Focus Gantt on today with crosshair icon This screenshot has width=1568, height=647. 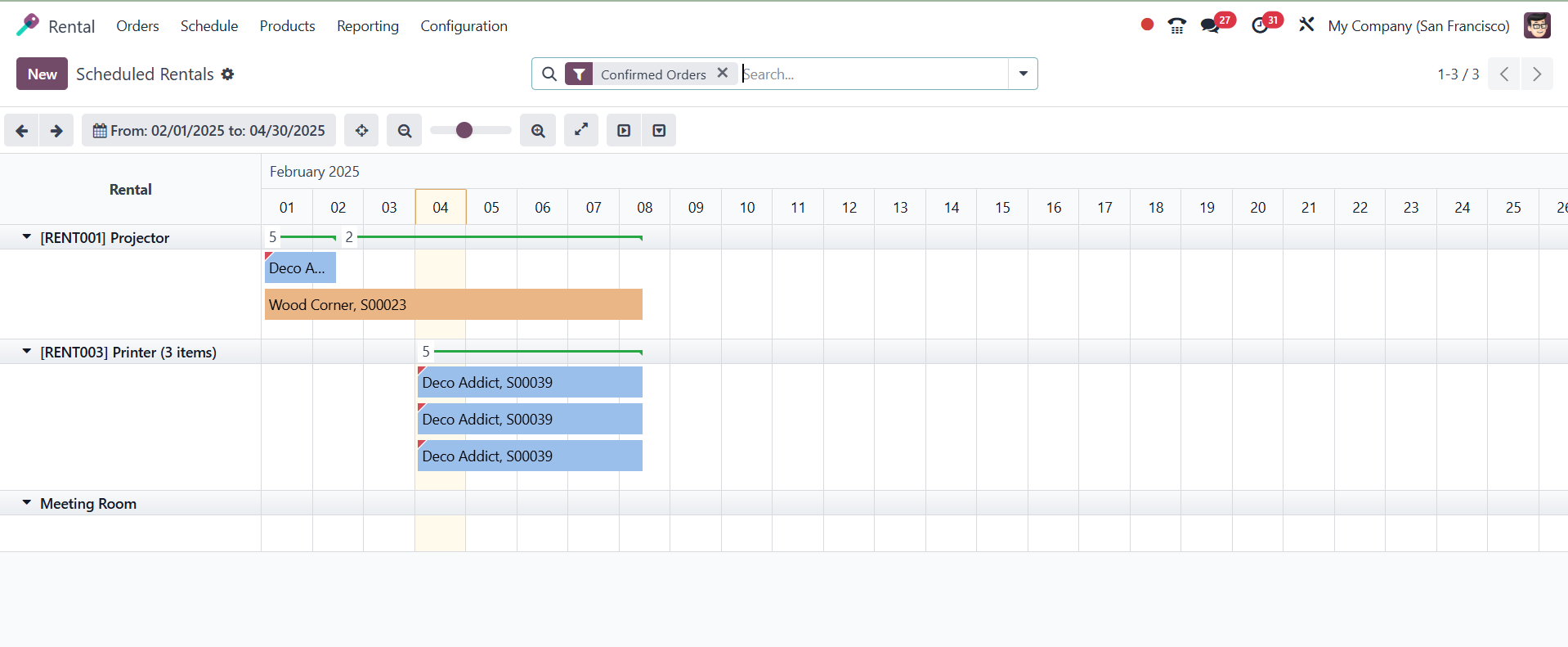click(361, 131)
